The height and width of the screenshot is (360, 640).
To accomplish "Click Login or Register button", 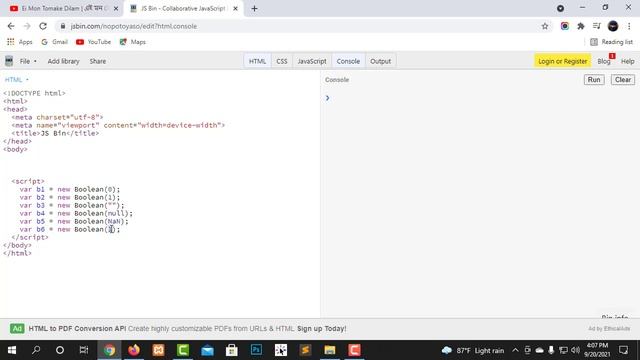I will click(x=562, y=61).
